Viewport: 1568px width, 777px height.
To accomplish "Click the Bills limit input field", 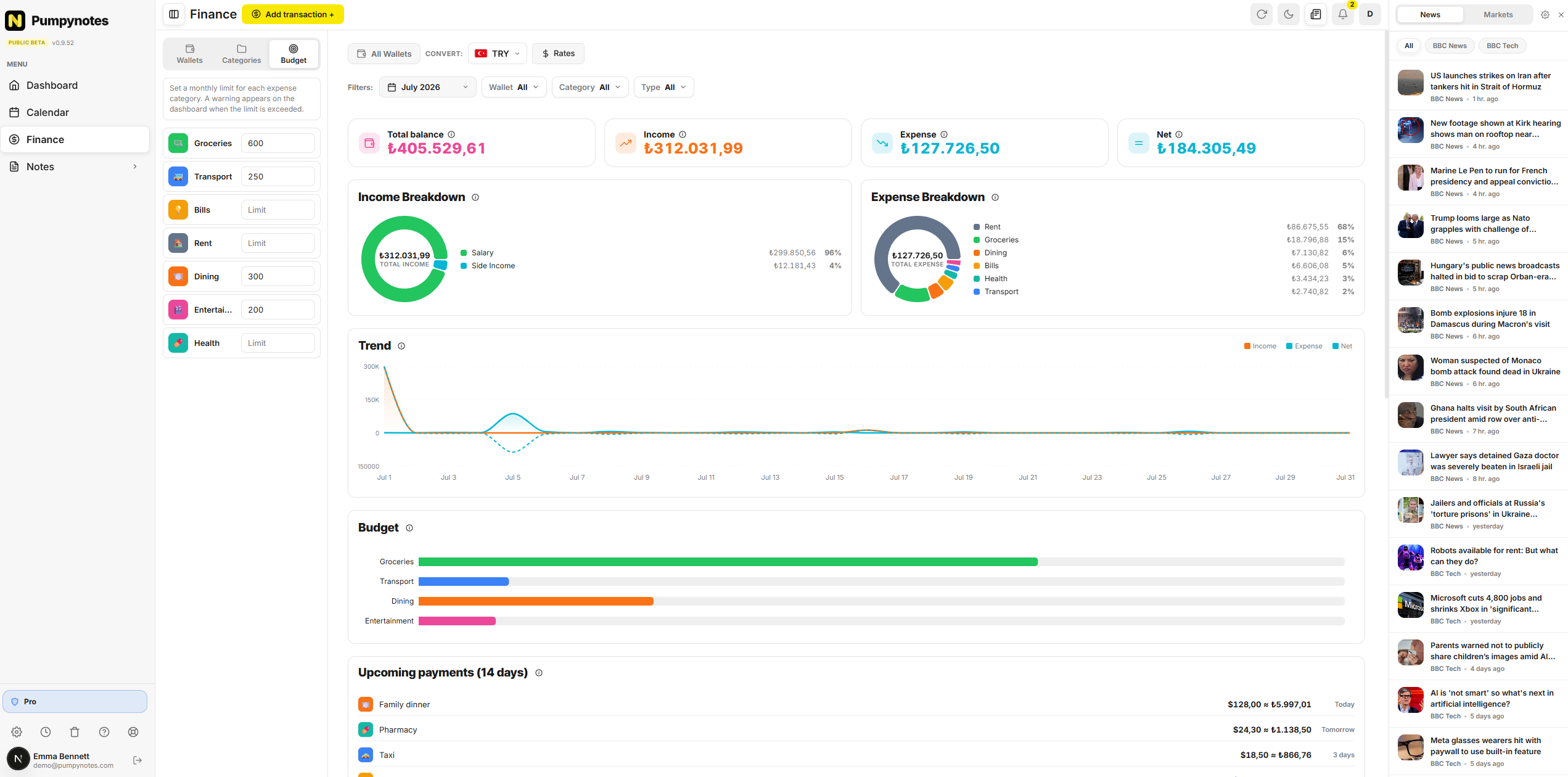I will (277, 210).
